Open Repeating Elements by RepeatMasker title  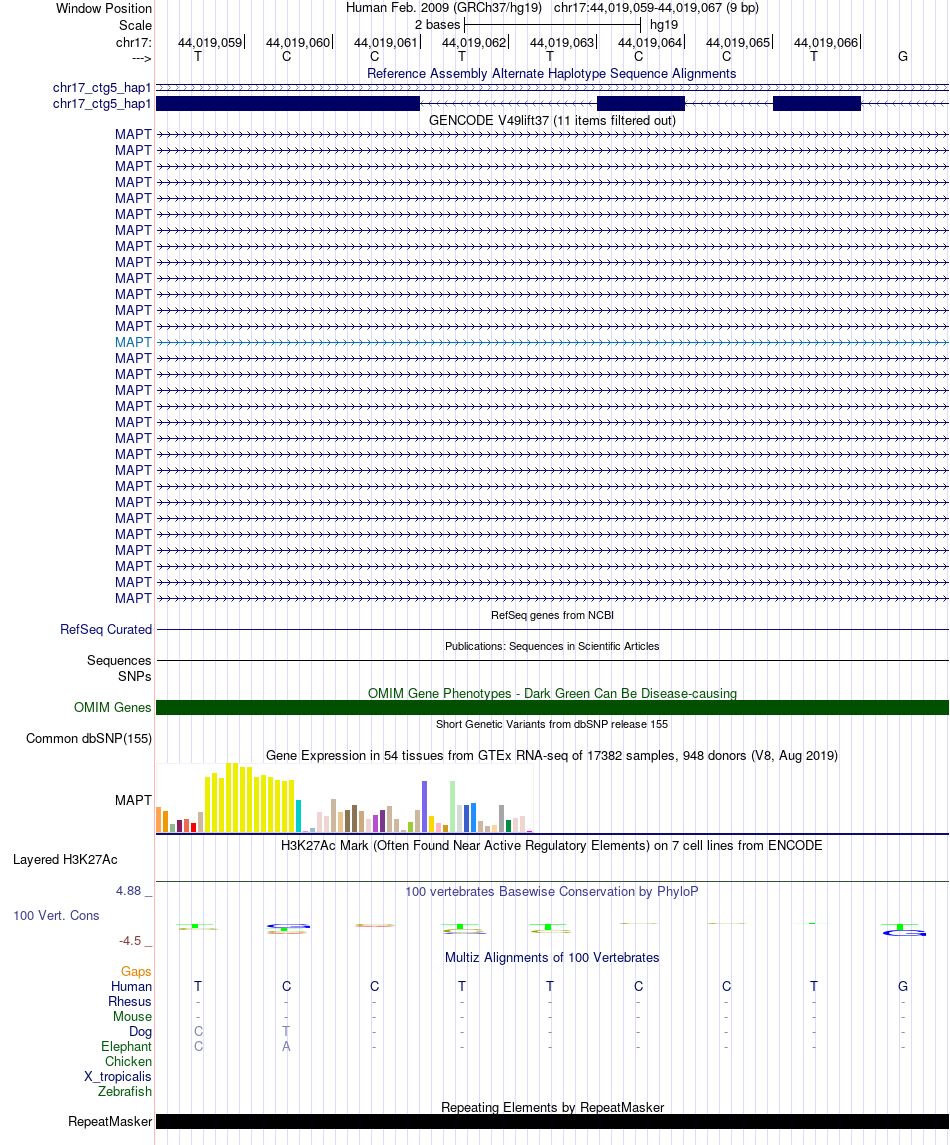(553, 1107)
